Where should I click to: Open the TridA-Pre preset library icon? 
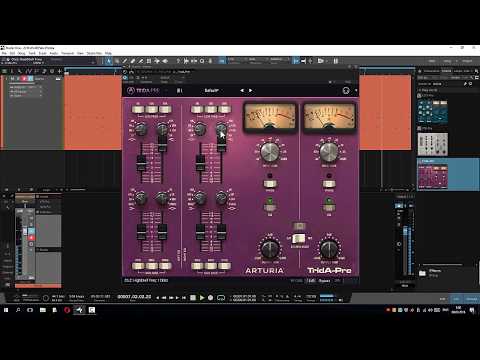179,91
